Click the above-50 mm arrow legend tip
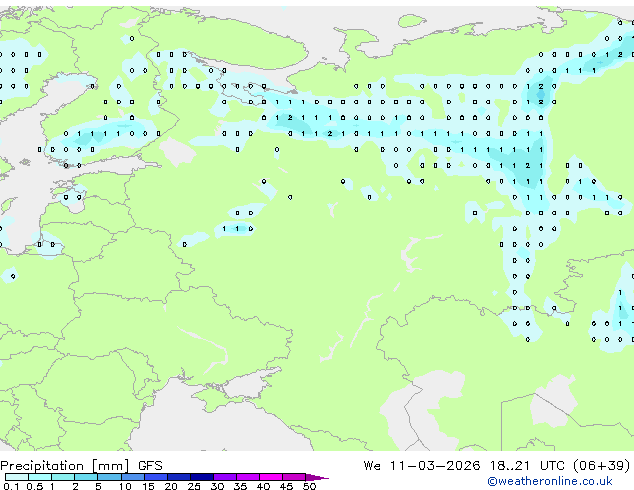634x490 pixels. (x=317, y=477)
